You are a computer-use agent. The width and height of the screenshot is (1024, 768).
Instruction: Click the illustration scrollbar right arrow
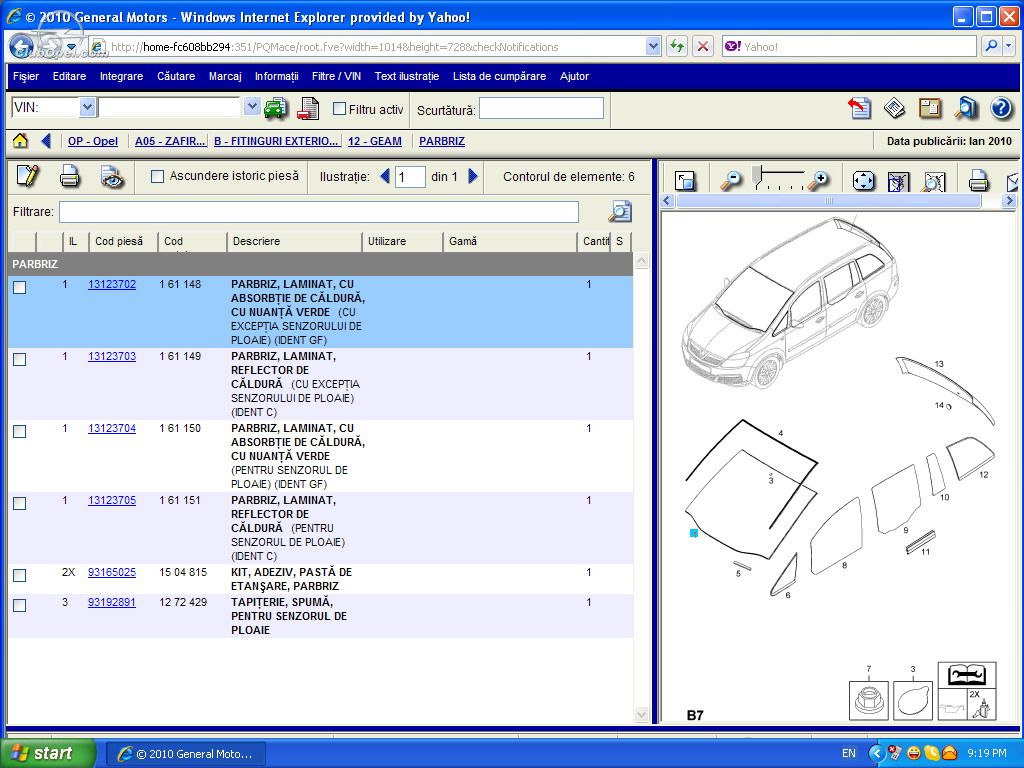tap(1010, 200)
